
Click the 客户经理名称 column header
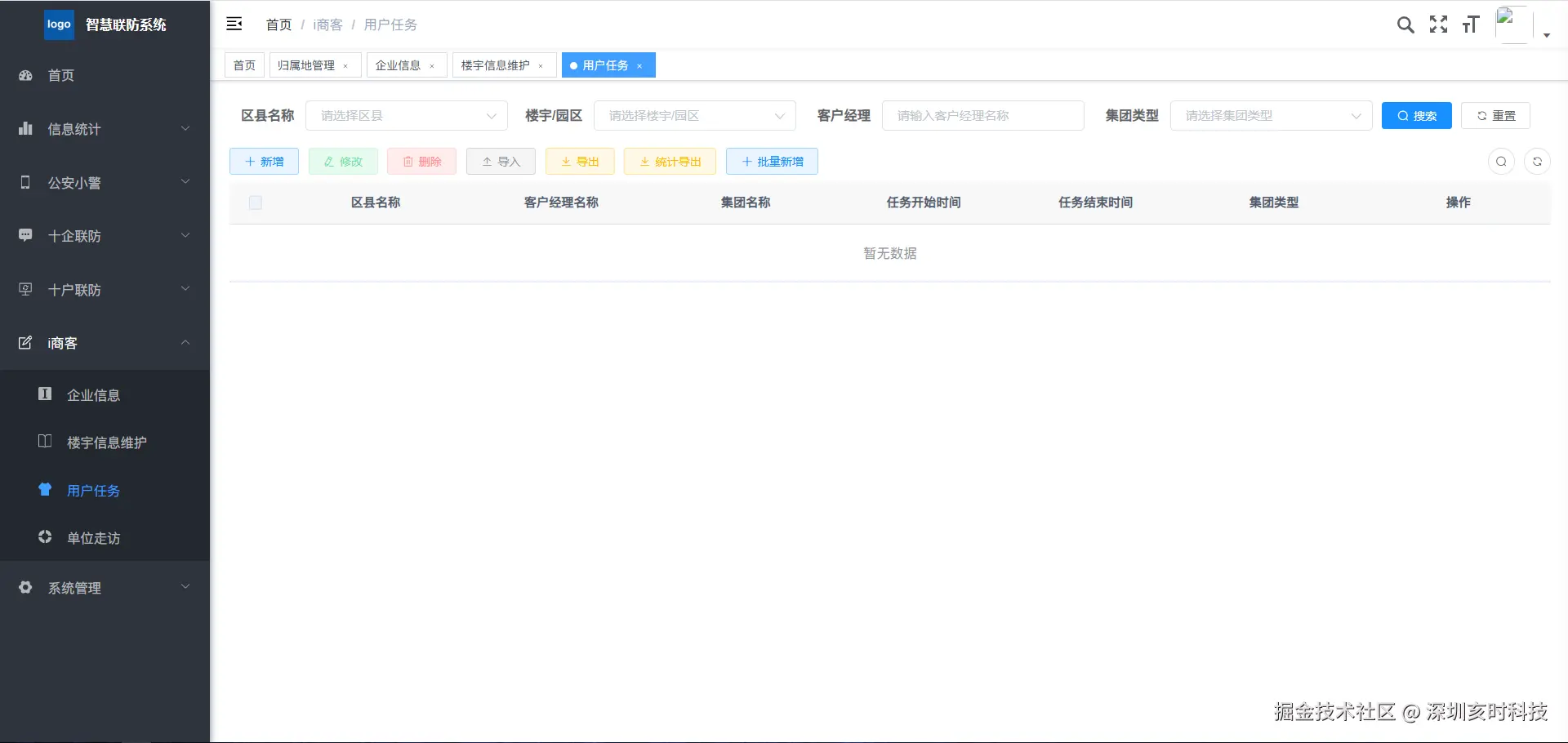click(x=561, y=202)
